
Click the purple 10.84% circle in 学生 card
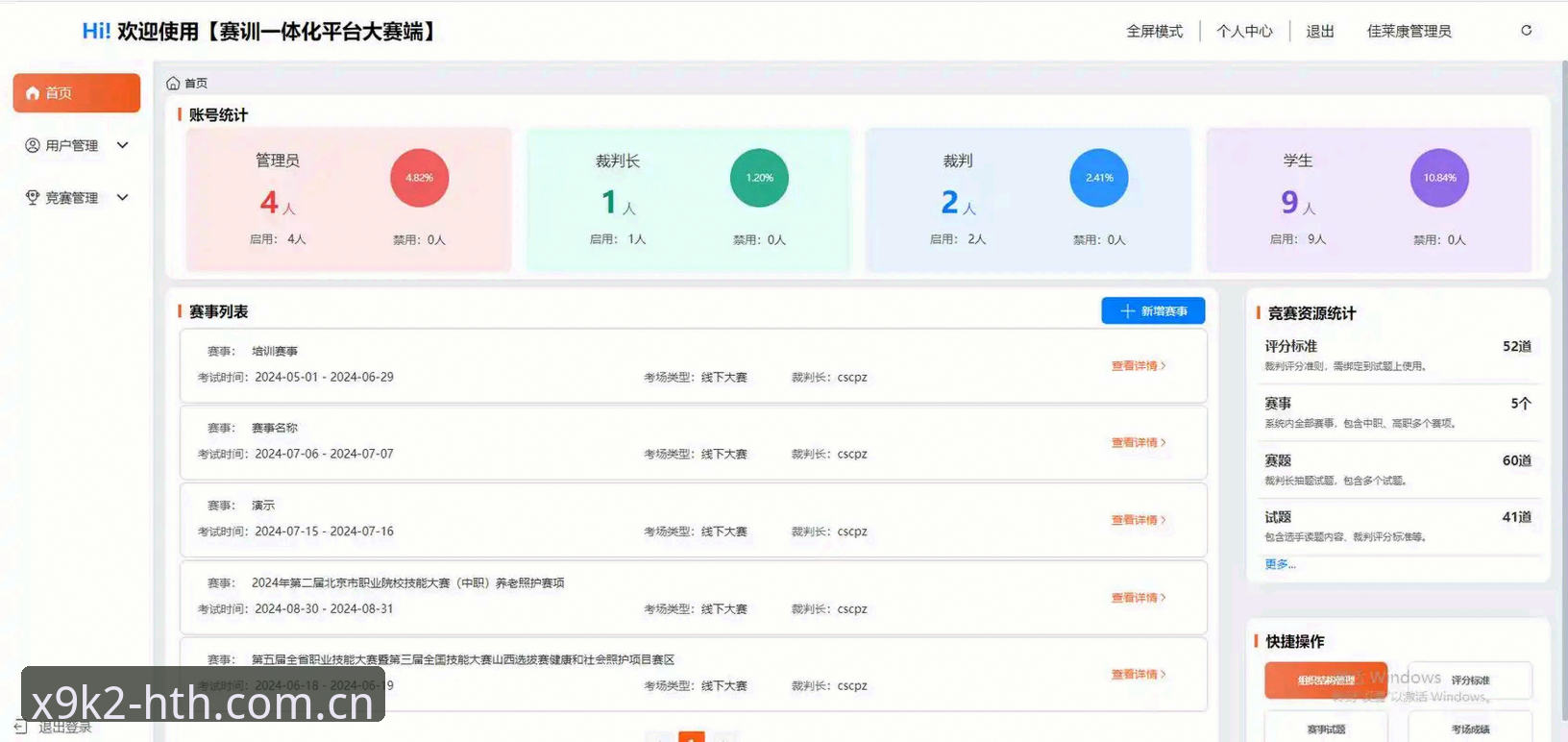click(1439, 178)
